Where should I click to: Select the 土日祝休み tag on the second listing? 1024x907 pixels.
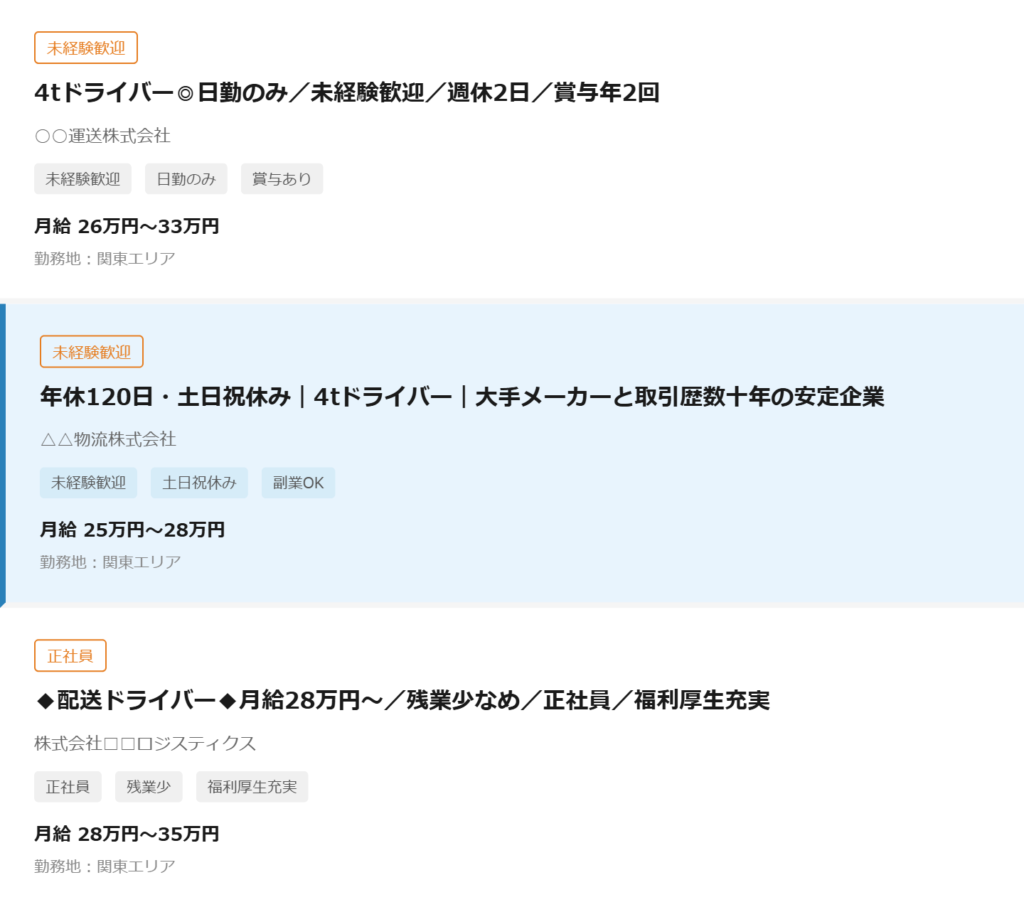click(x=198, y=482)
